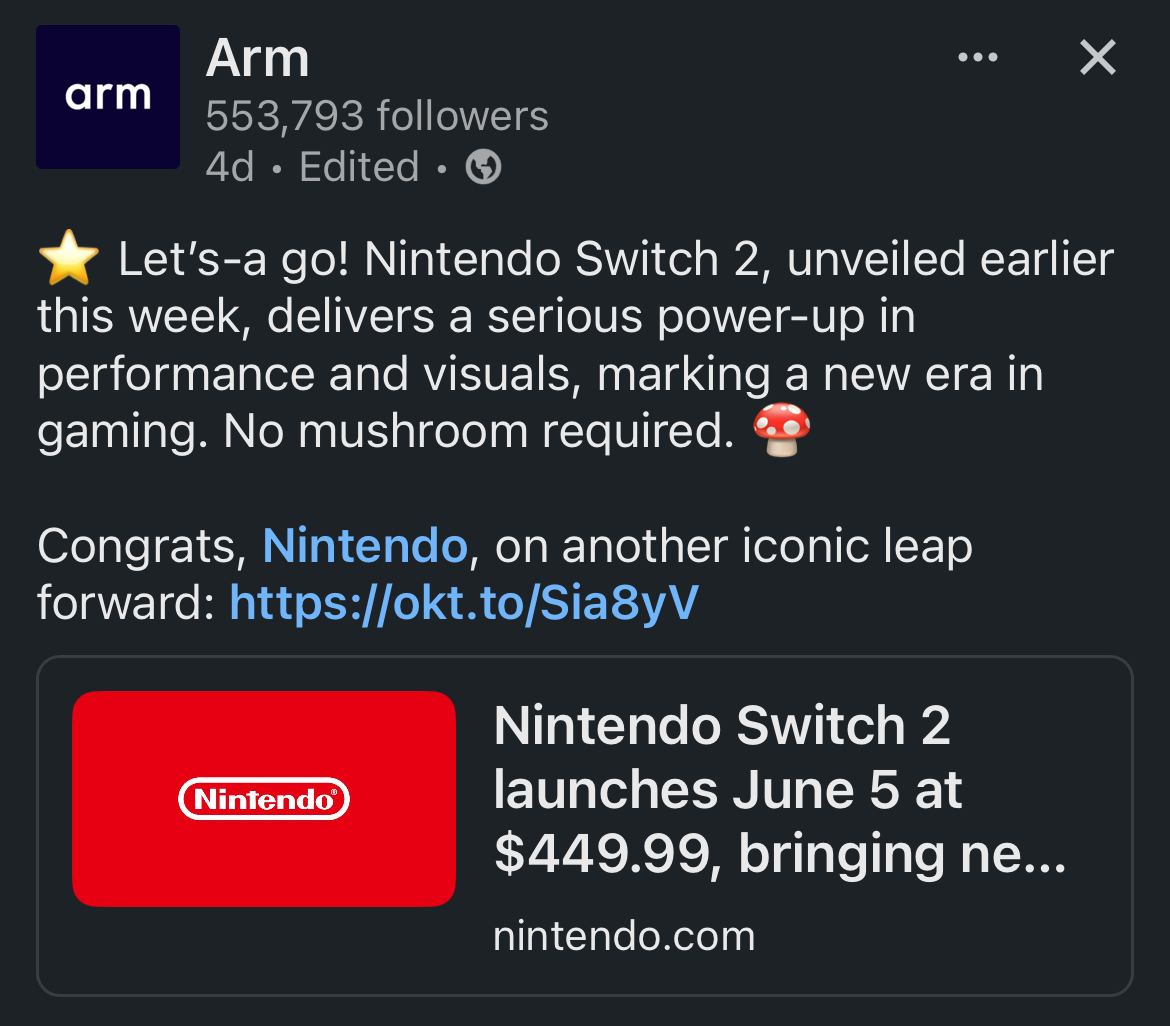Open the blue Nintendo mention link

(365, 545)
